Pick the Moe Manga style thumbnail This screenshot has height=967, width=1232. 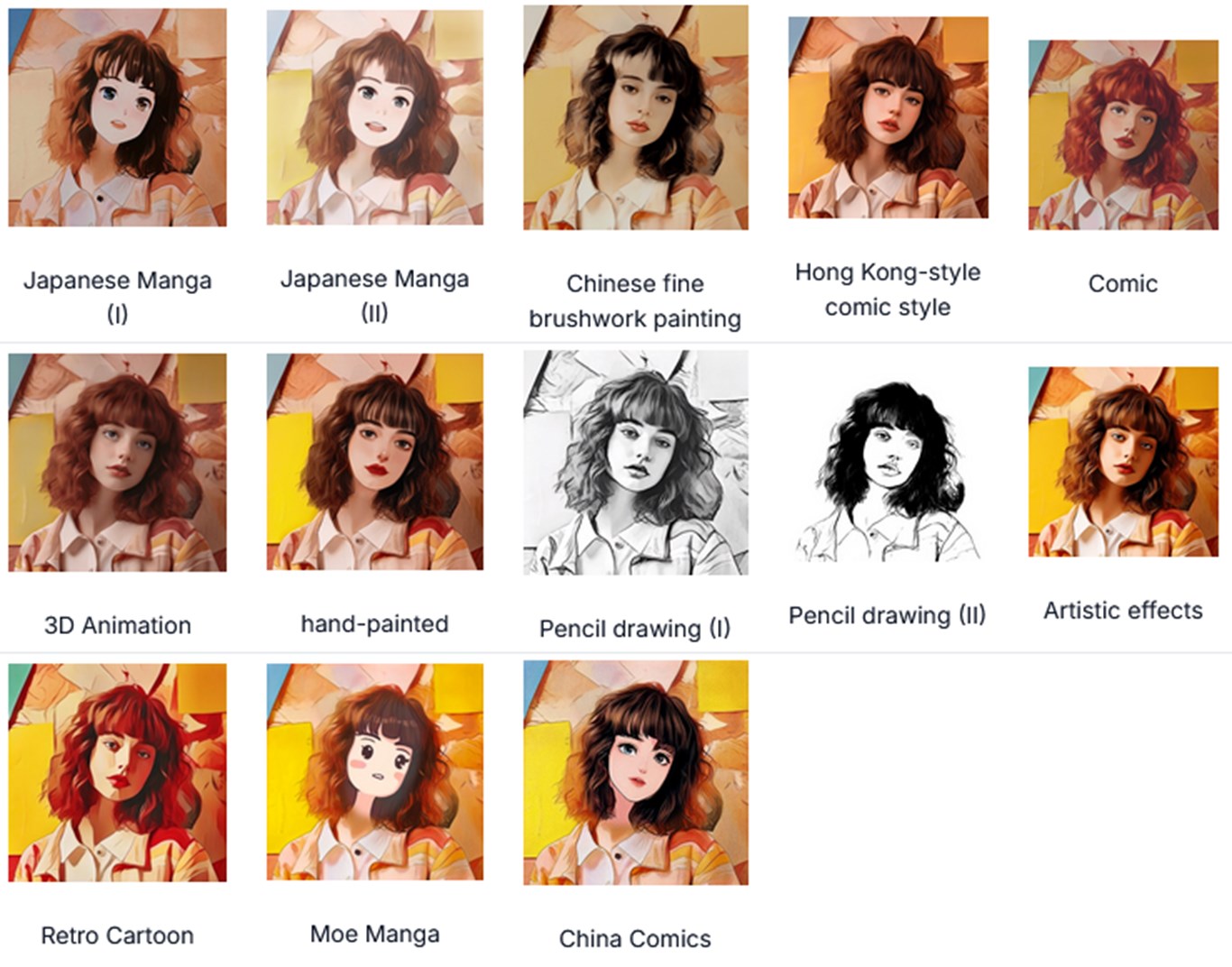coord(375,771)
